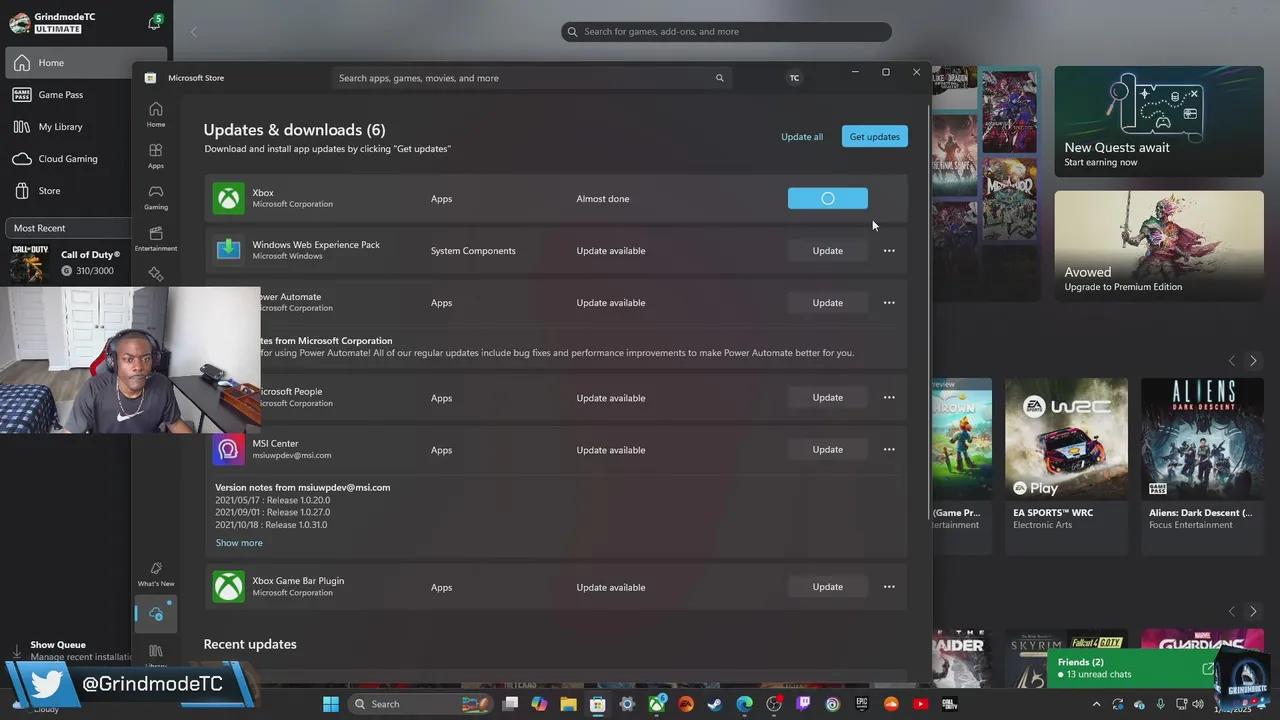Select Store in the Xbox app sidebar
Image resolution: width=1280 pixels, height=720 pixels.
tap(86, 191)
